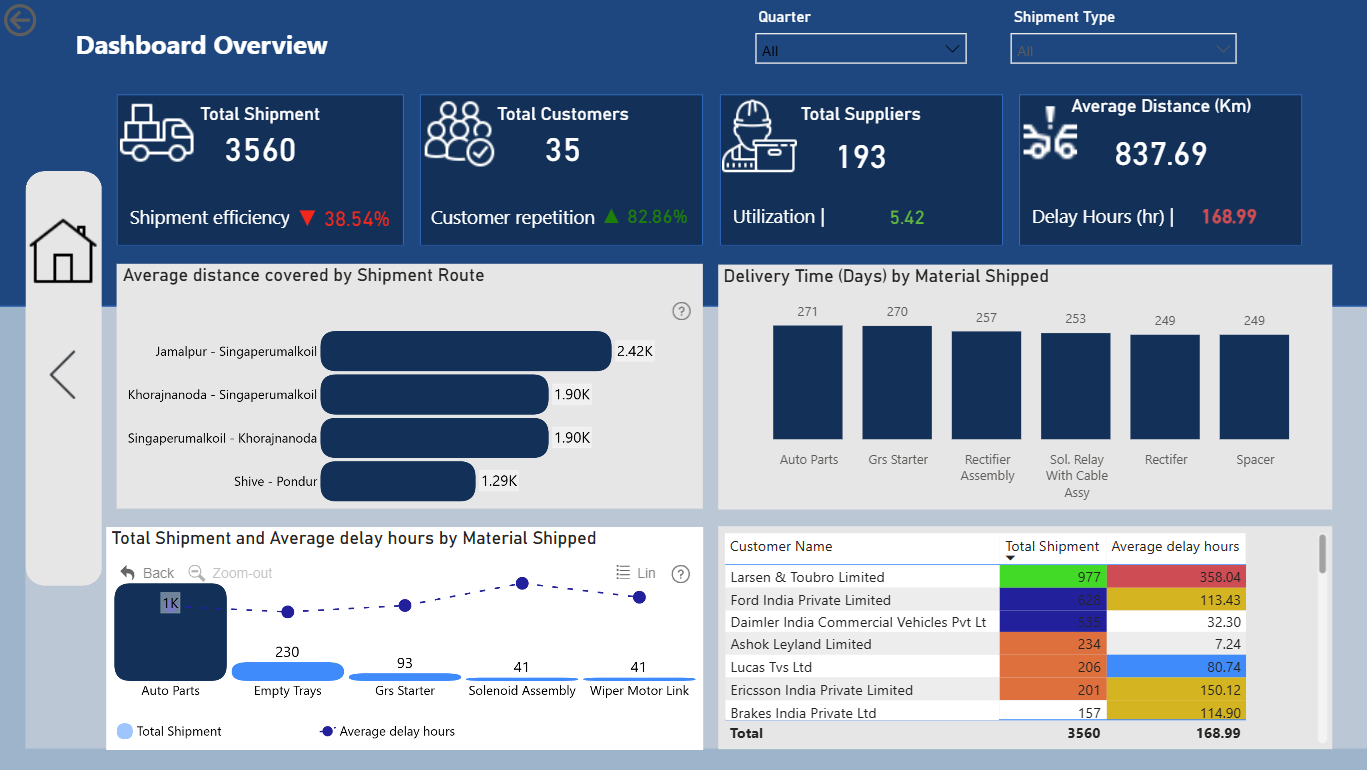Viewport: 1367px width, 770px height.
Task: Click the Utilization 5.42 value
Action: pos(907,217)
